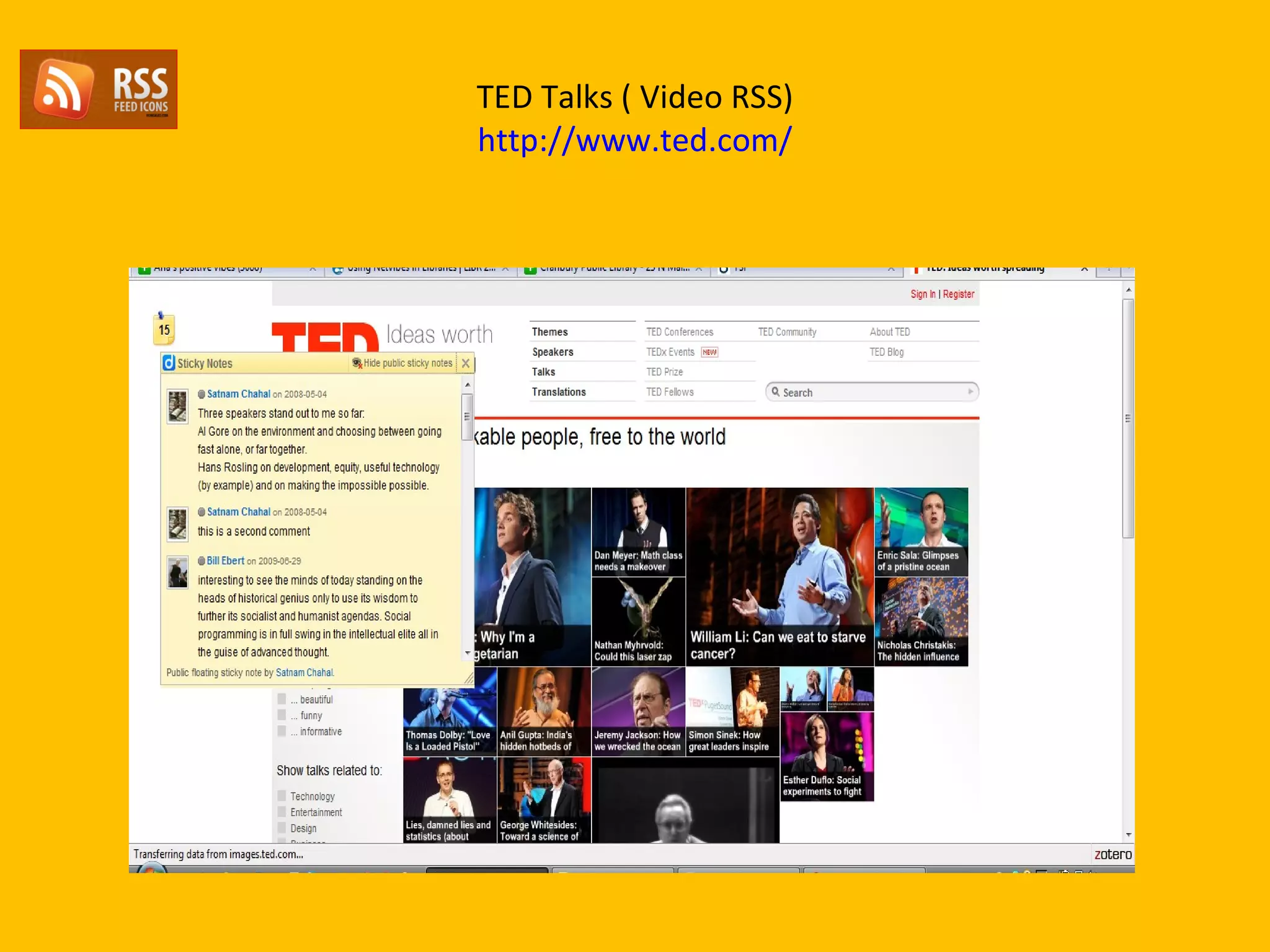1270x952 pixels.
Task: Open George Whitesides talk thumbnail
Action: pyautogui.click(x=544, y=800)
